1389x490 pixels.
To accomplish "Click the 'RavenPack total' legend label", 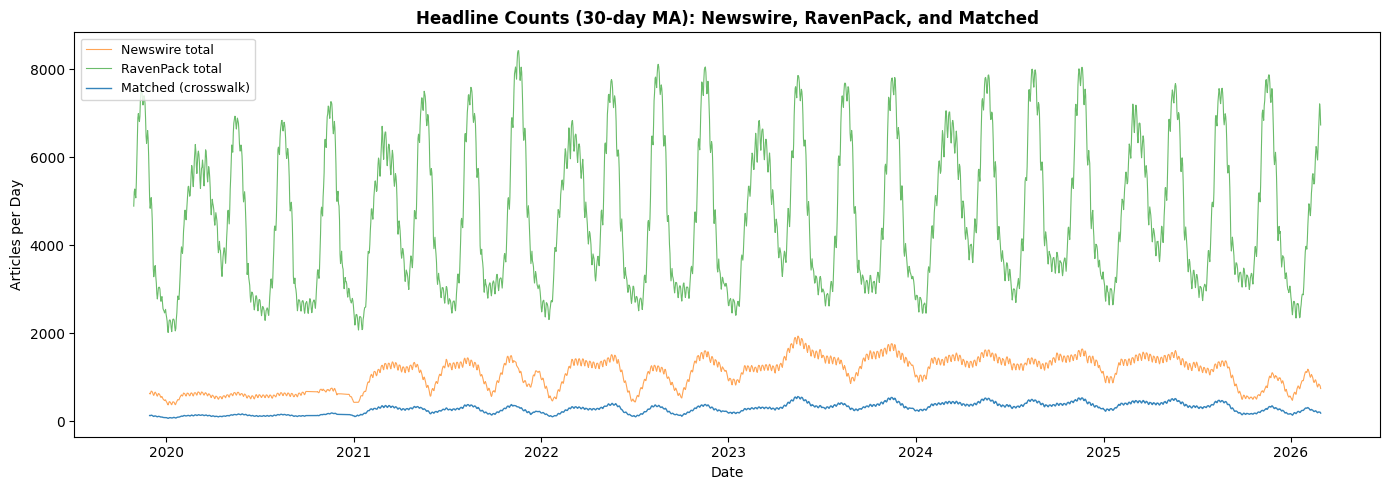I will [x=170, y=68].
